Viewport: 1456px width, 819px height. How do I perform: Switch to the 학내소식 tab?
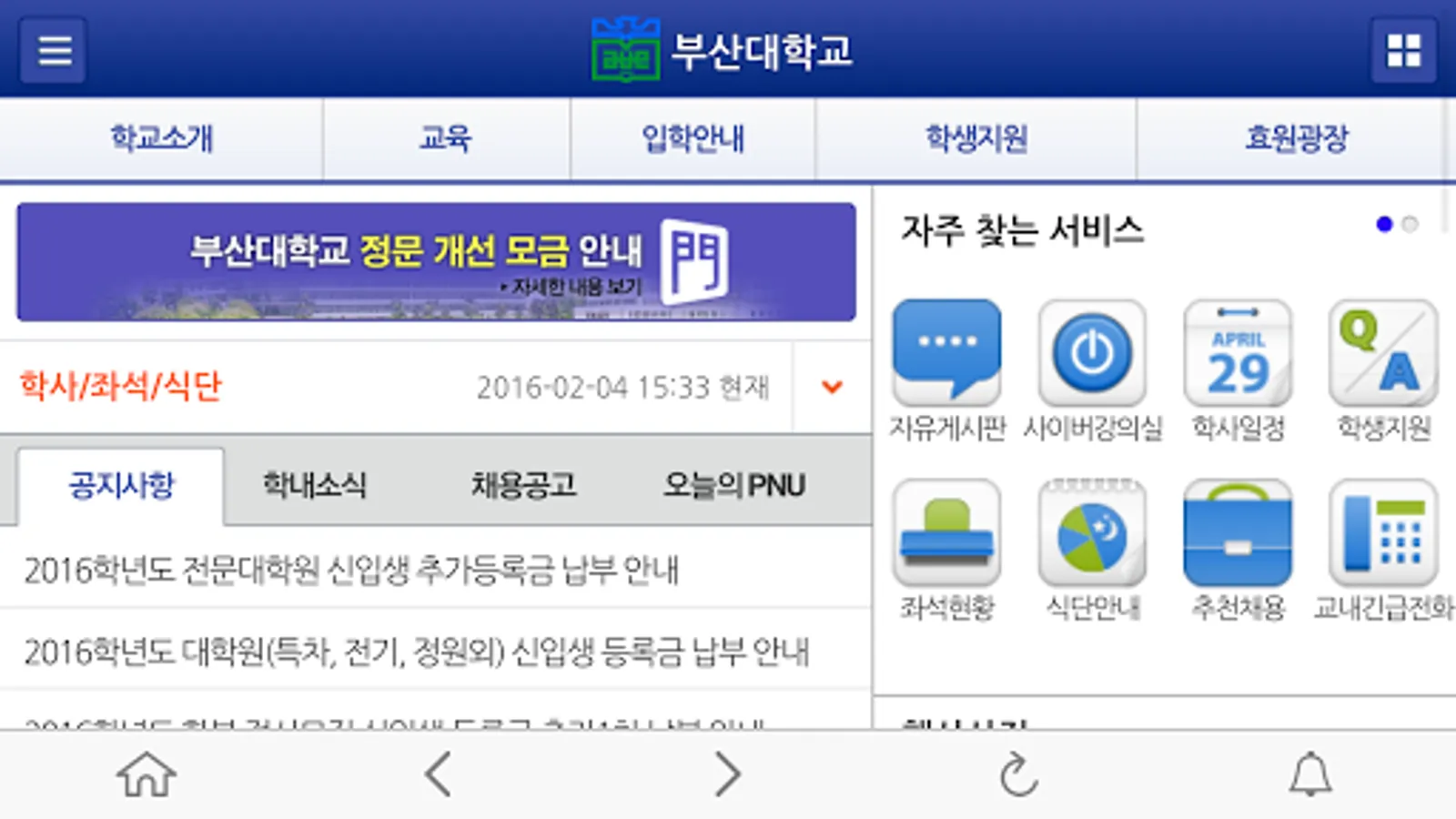314,485
